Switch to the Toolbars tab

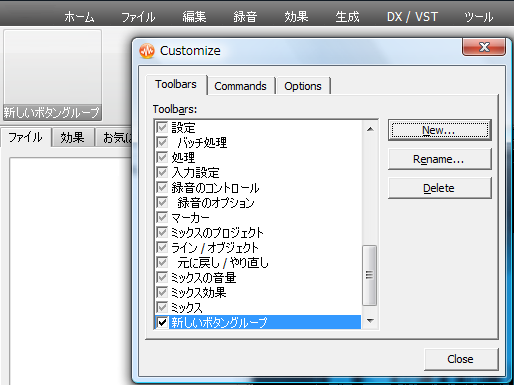176,85
